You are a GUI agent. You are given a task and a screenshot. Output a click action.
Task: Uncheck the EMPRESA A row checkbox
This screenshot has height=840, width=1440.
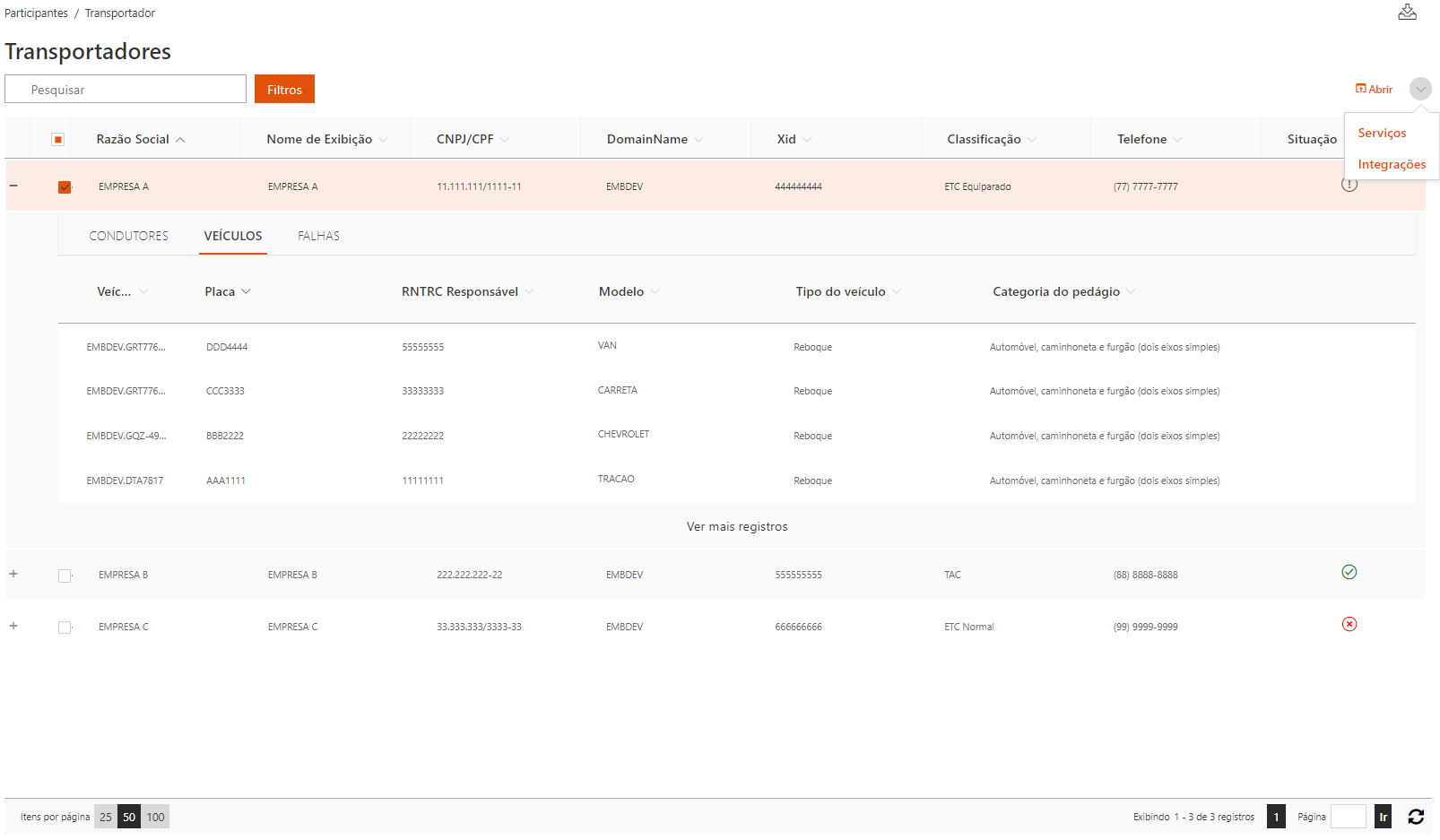pyautogui.click(x=65, y=187)
